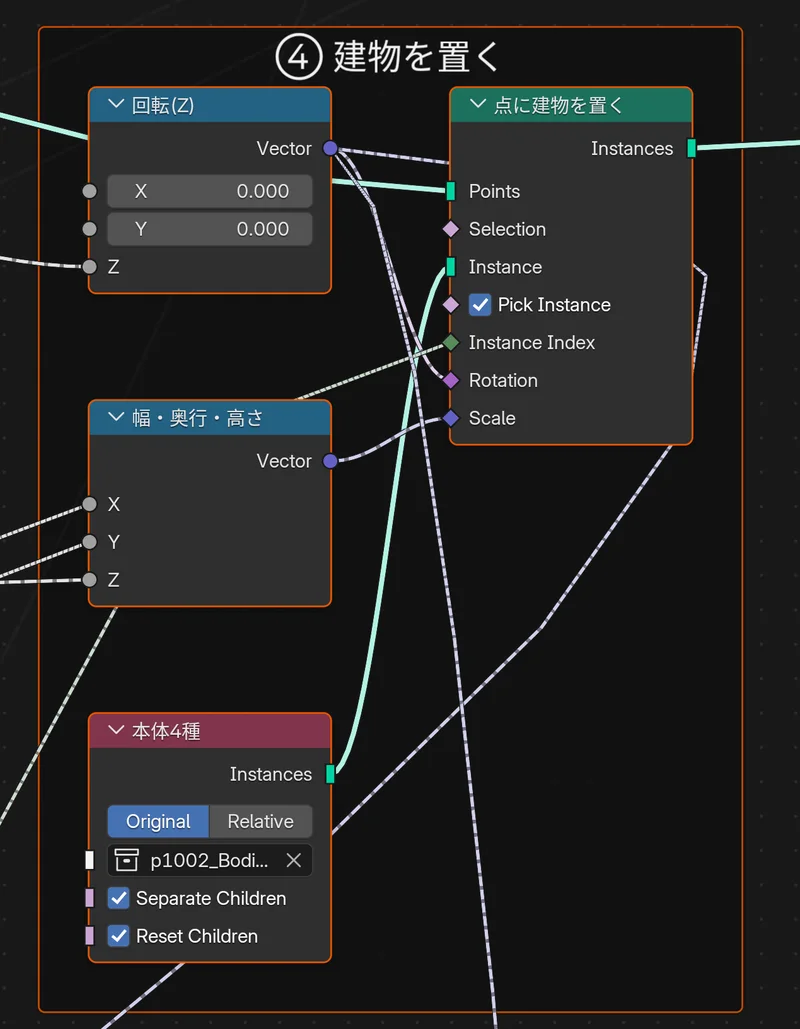Select the Relative transform space button
This screenshot has height=1029, width=800.
coord(261,821)
